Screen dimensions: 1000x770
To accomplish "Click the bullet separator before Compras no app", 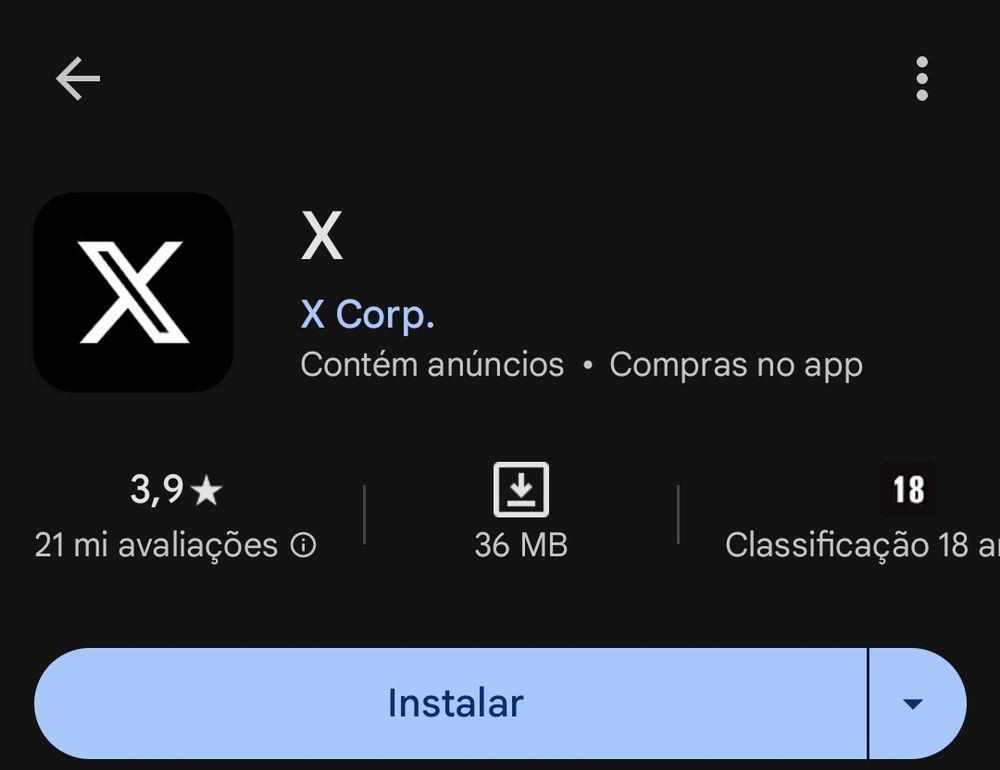I will click(x=587, y=366).
